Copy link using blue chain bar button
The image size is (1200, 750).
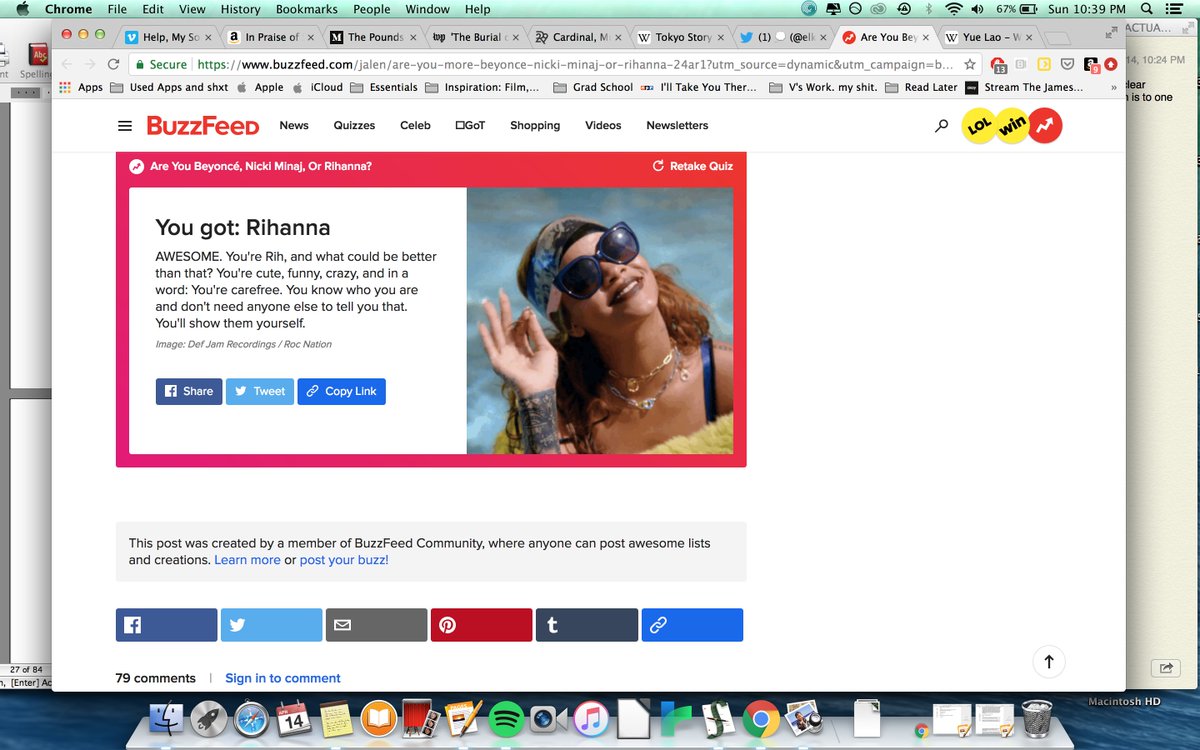[692, 625]
